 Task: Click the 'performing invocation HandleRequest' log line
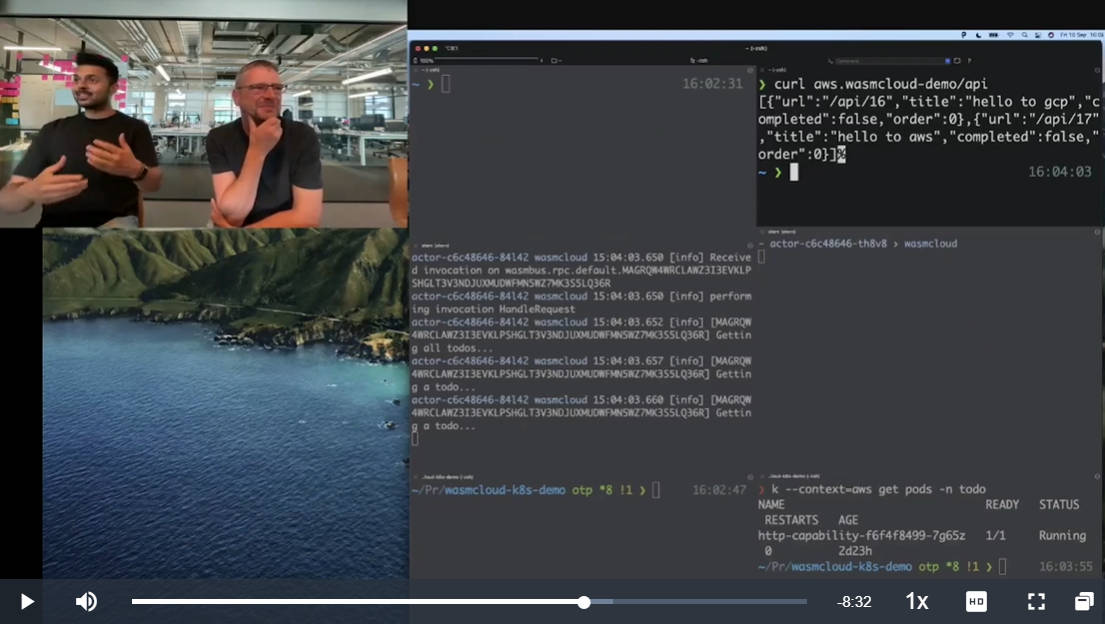click(581, 302)
